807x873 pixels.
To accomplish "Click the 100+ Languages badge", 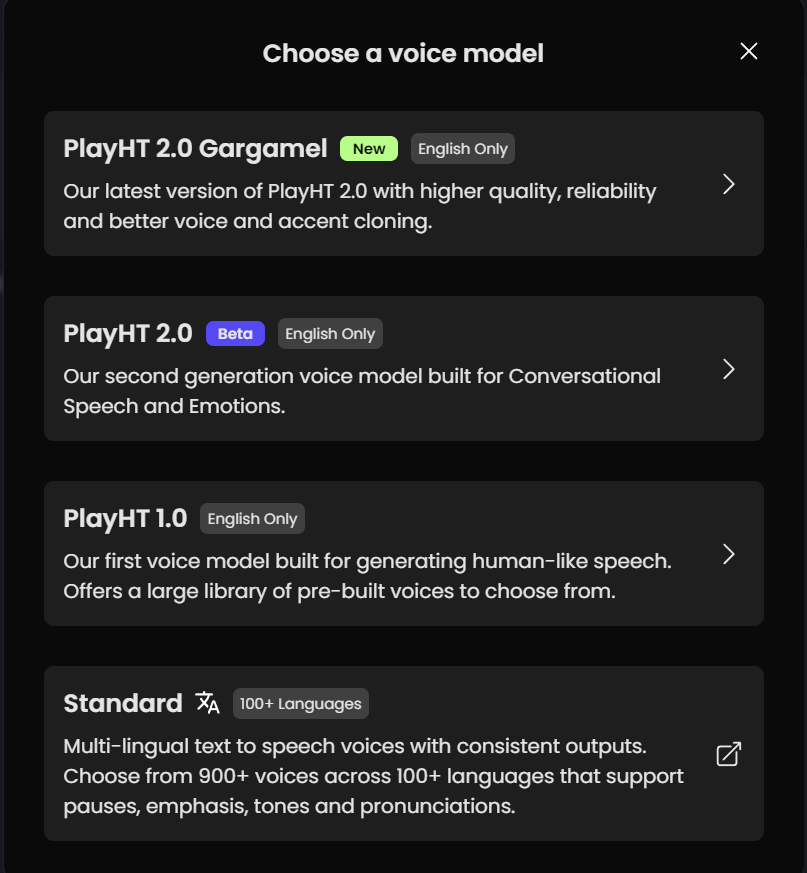I will (x=301, y=704).
